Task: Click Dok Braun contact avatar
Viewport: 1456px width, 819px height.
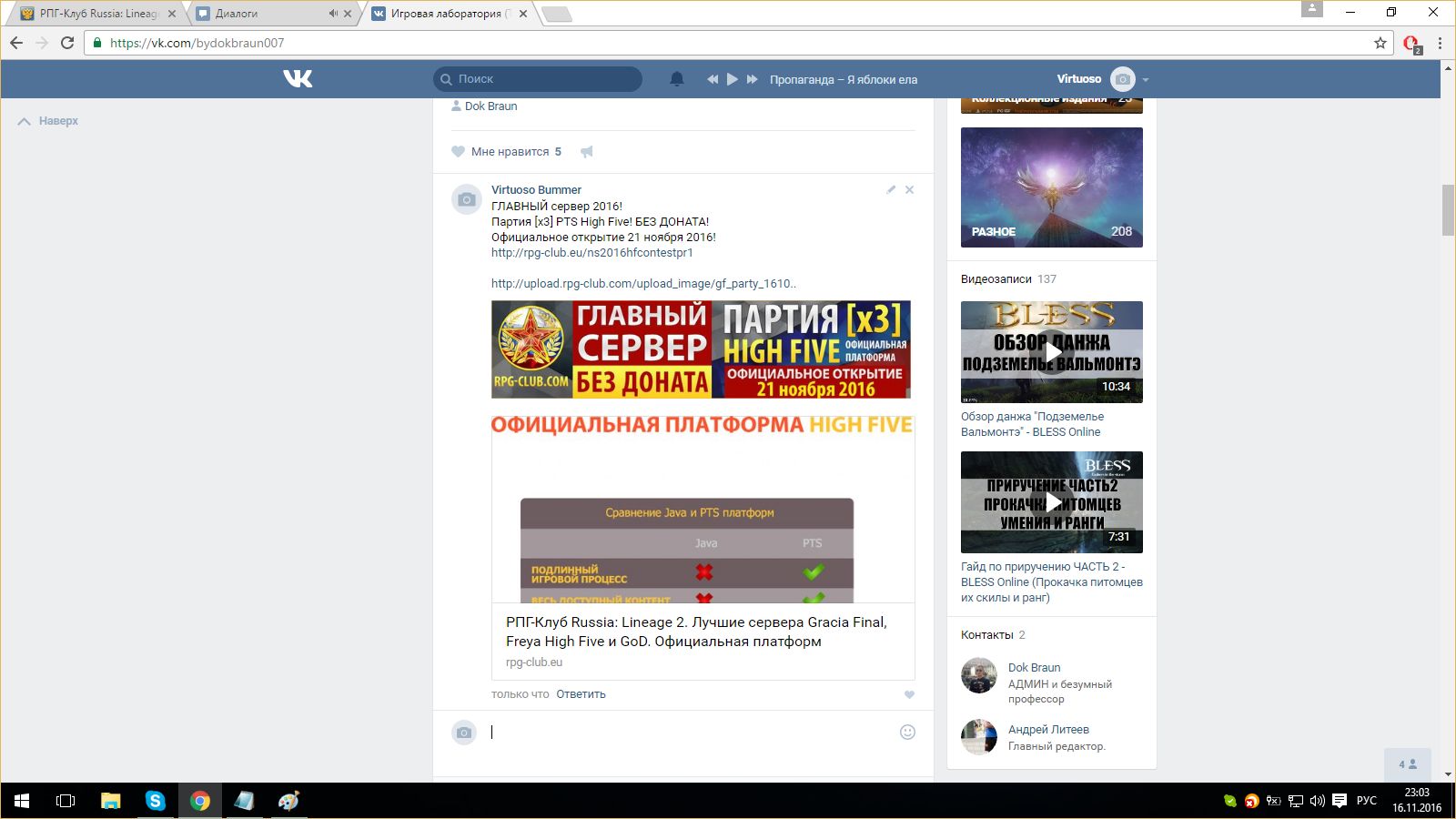Action: tap(979, 675)
